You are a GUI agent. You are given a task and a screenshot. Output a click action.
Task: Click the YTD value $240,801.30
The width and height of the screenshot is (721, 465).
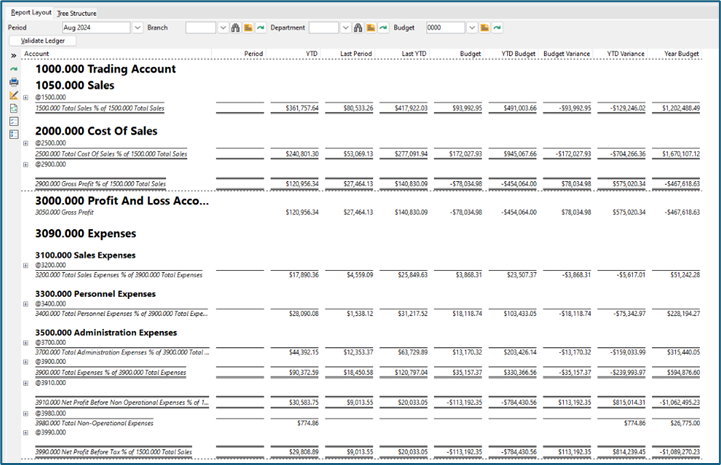(x=302, y=154)
